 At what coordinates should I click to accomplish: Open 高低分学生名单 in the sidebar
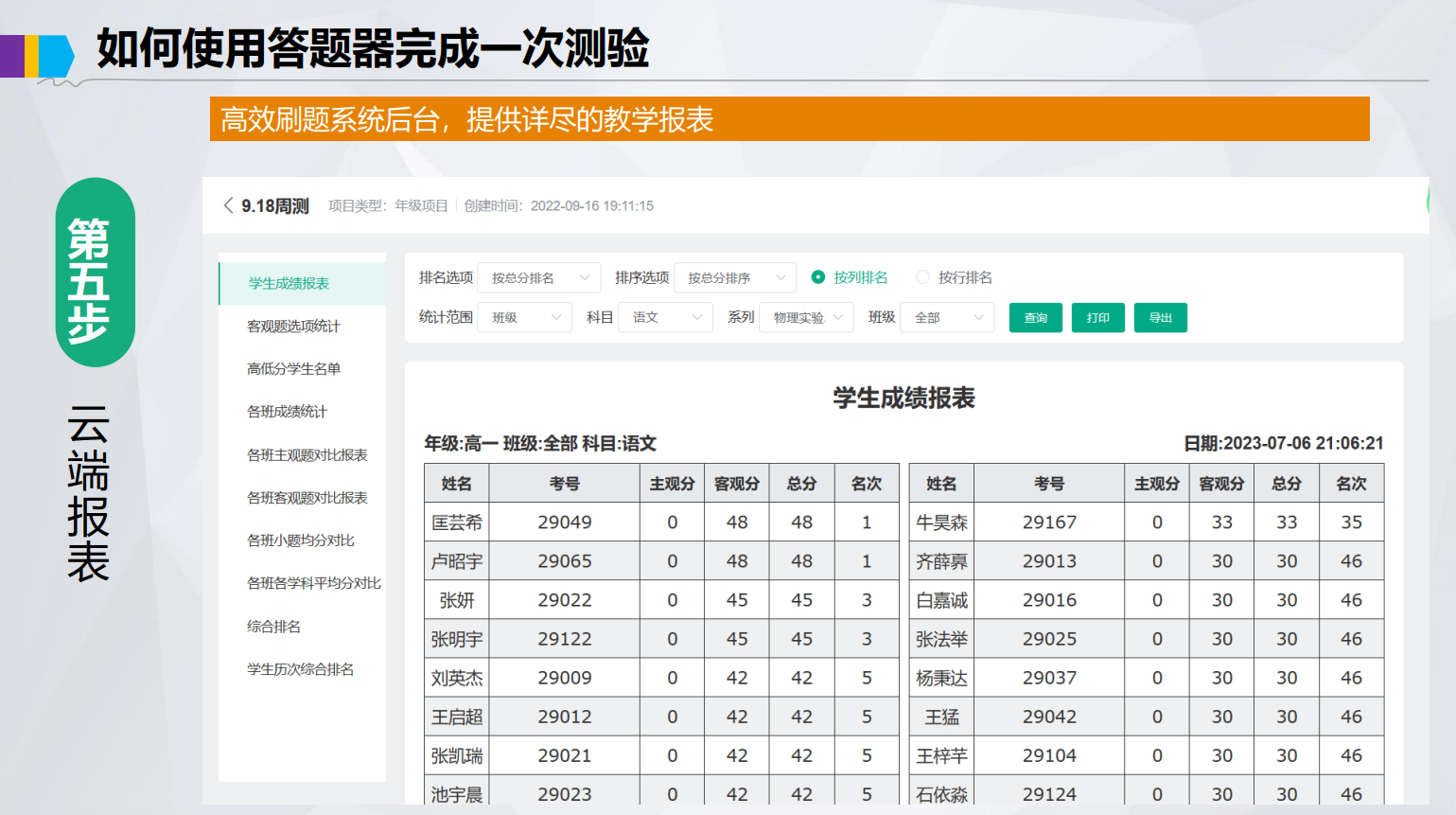tap(293, 369)
